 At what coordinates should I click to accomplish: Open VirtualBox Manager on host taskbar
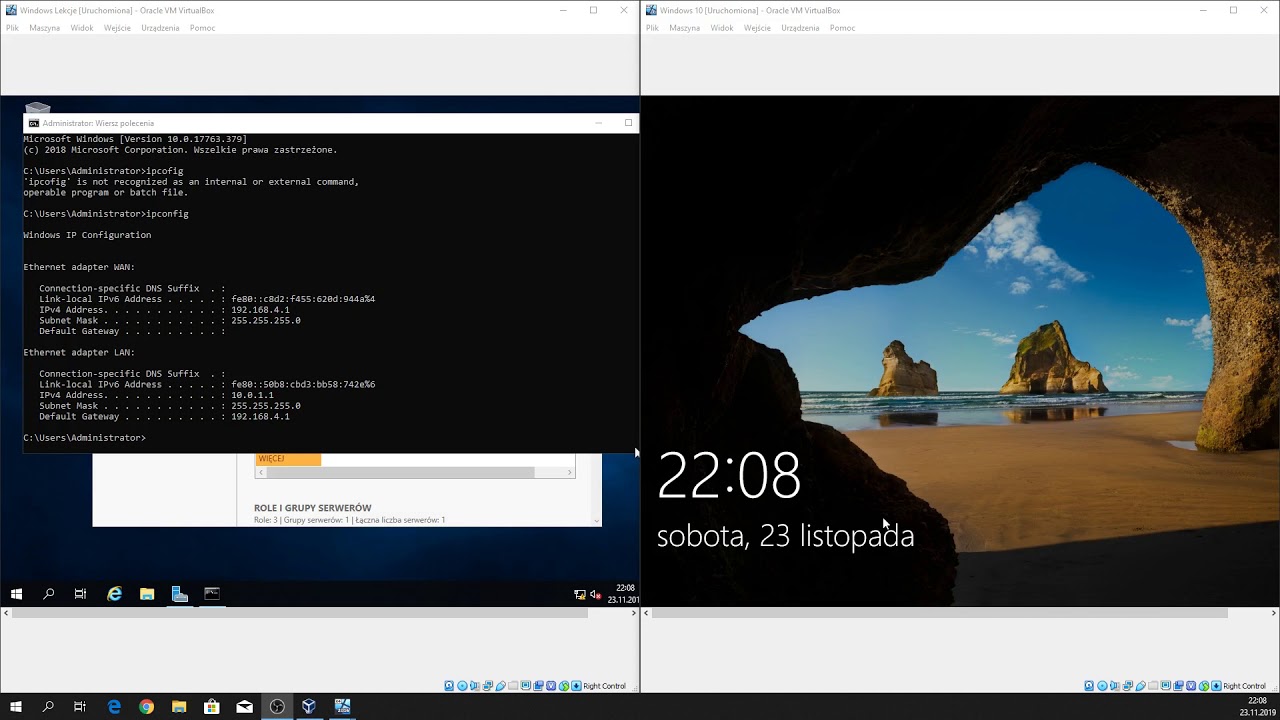point(309,706)
